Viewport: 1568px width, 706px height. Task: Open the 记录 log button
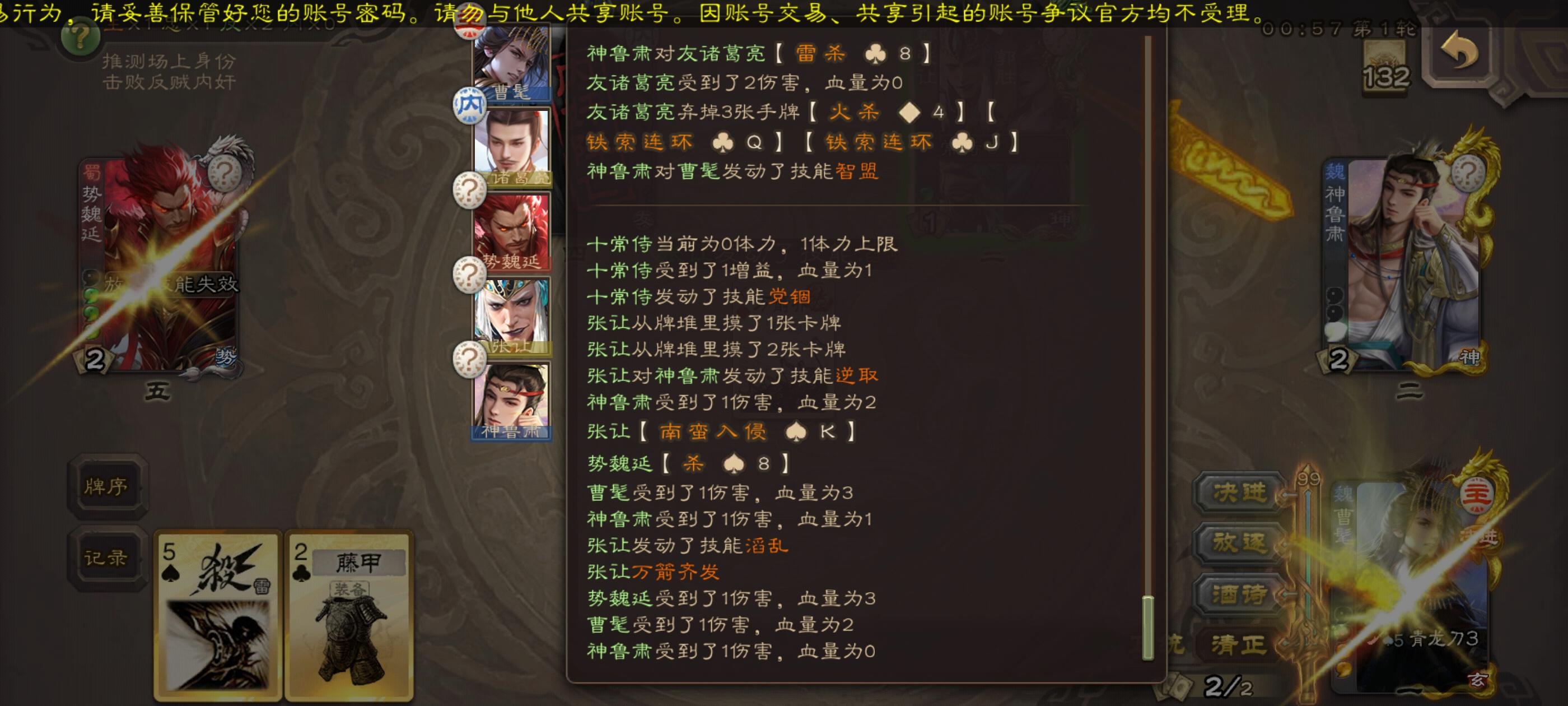[107, 558]
